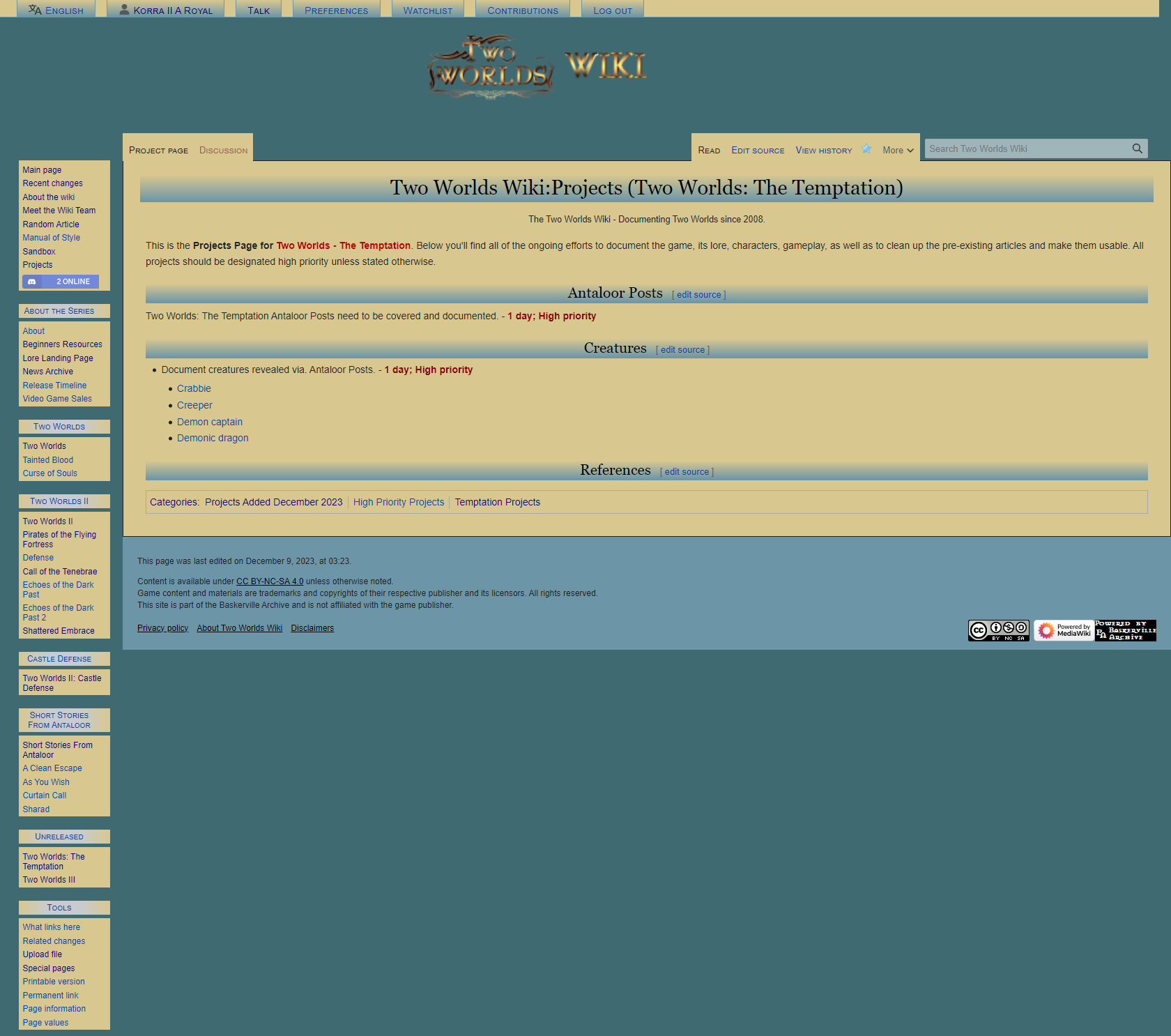
Task: Open Temptation Projects category
Action: coord(498,502)
